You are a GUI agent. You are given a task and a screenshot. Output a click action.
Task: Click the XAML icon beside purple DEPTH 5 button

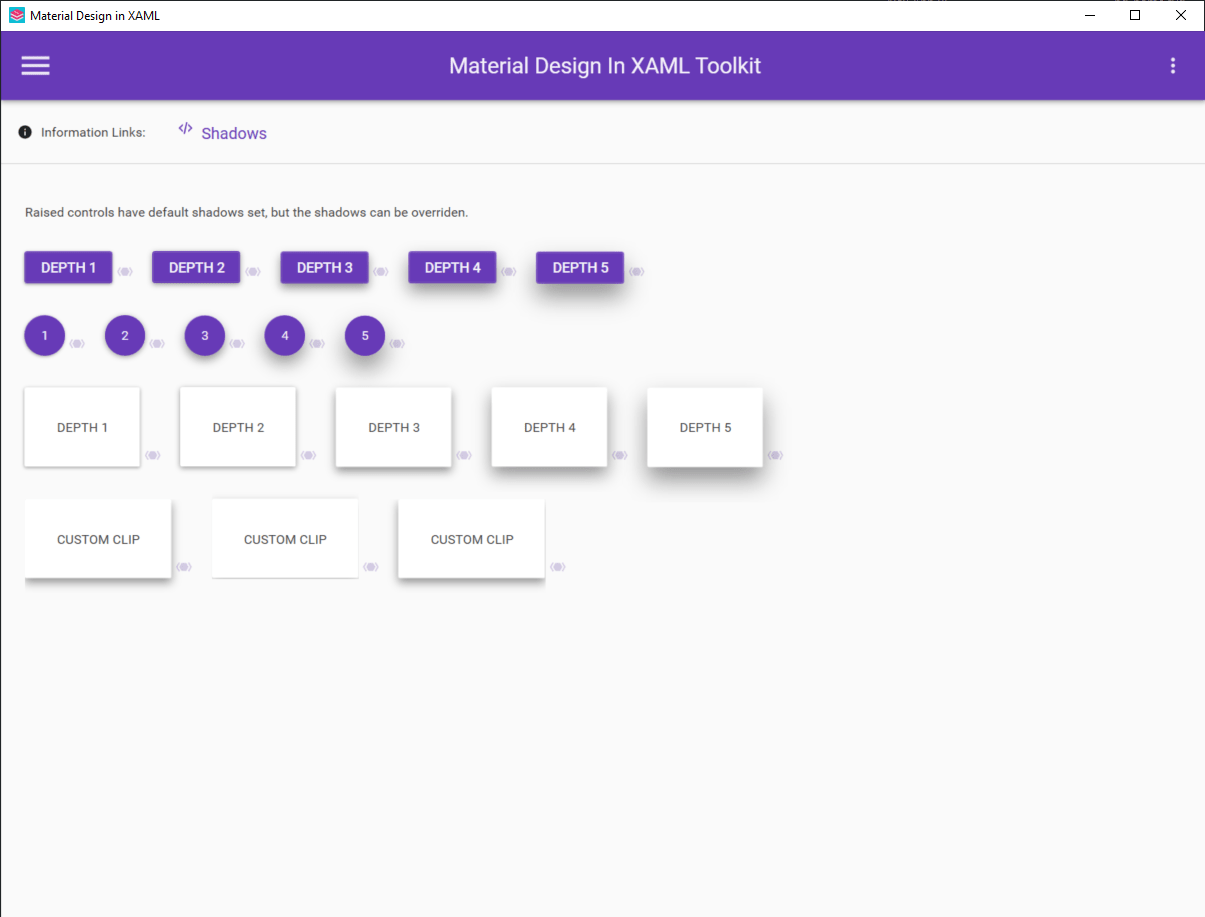coord(637,272)
